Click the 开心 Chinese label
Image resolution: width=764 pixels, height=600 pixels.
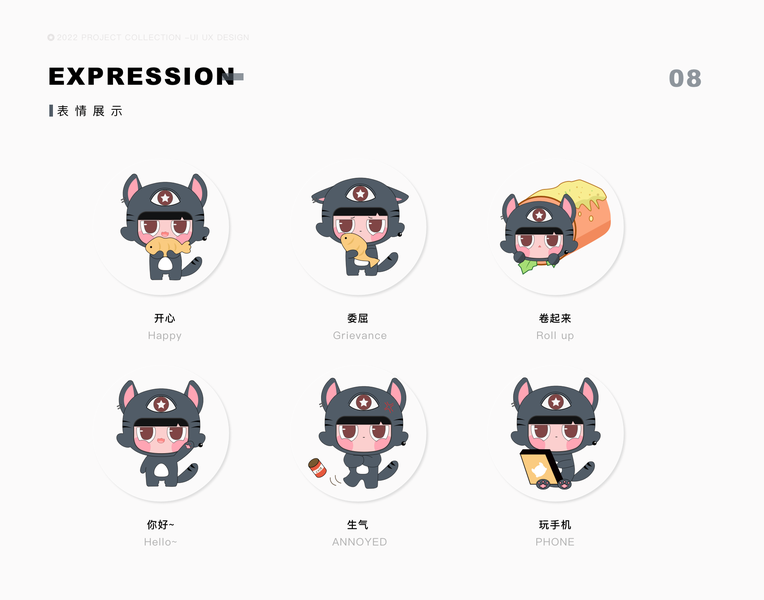165,318
